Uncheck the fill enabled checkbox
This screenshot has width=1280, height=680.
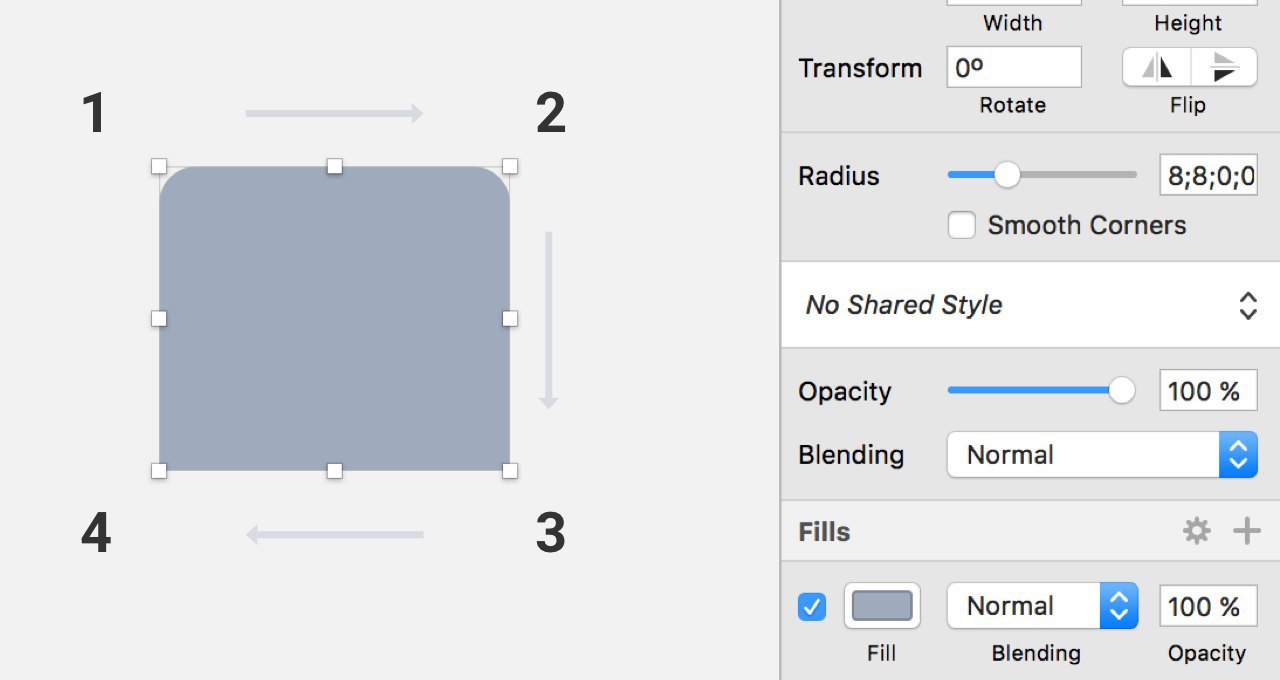812,606
